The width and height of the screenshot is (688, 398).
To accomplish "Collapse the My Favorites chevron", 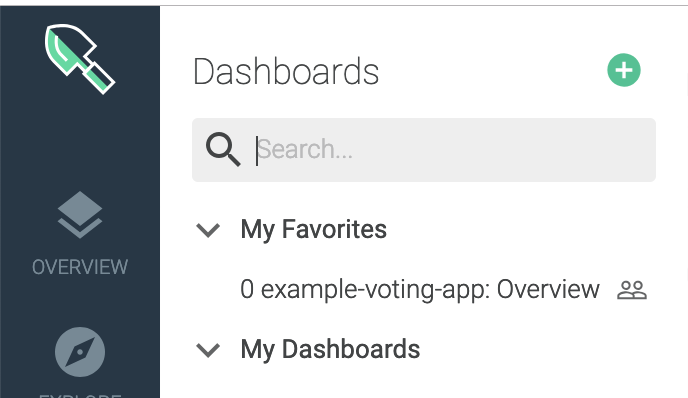I will [x=208, y=230].
